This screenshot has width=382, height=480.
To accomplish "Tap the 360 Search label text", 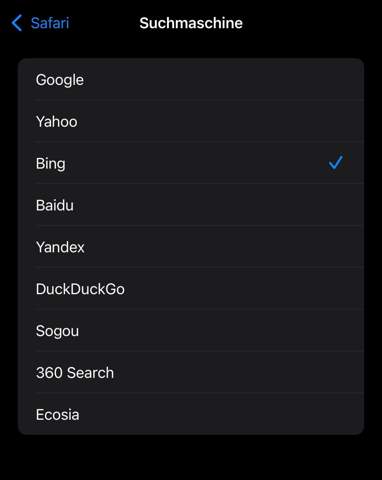I will (75, 373).
